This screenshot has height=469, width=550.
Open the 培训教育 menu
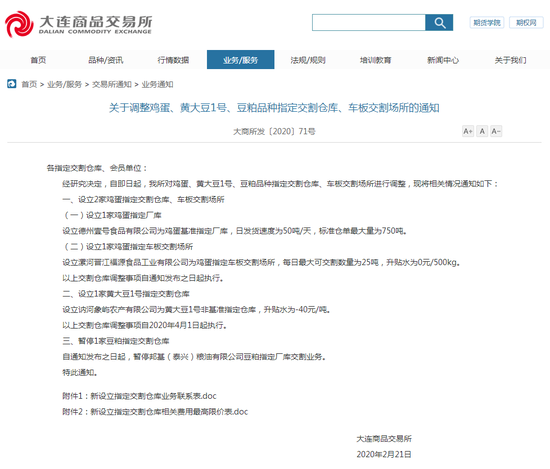(376, 60)
